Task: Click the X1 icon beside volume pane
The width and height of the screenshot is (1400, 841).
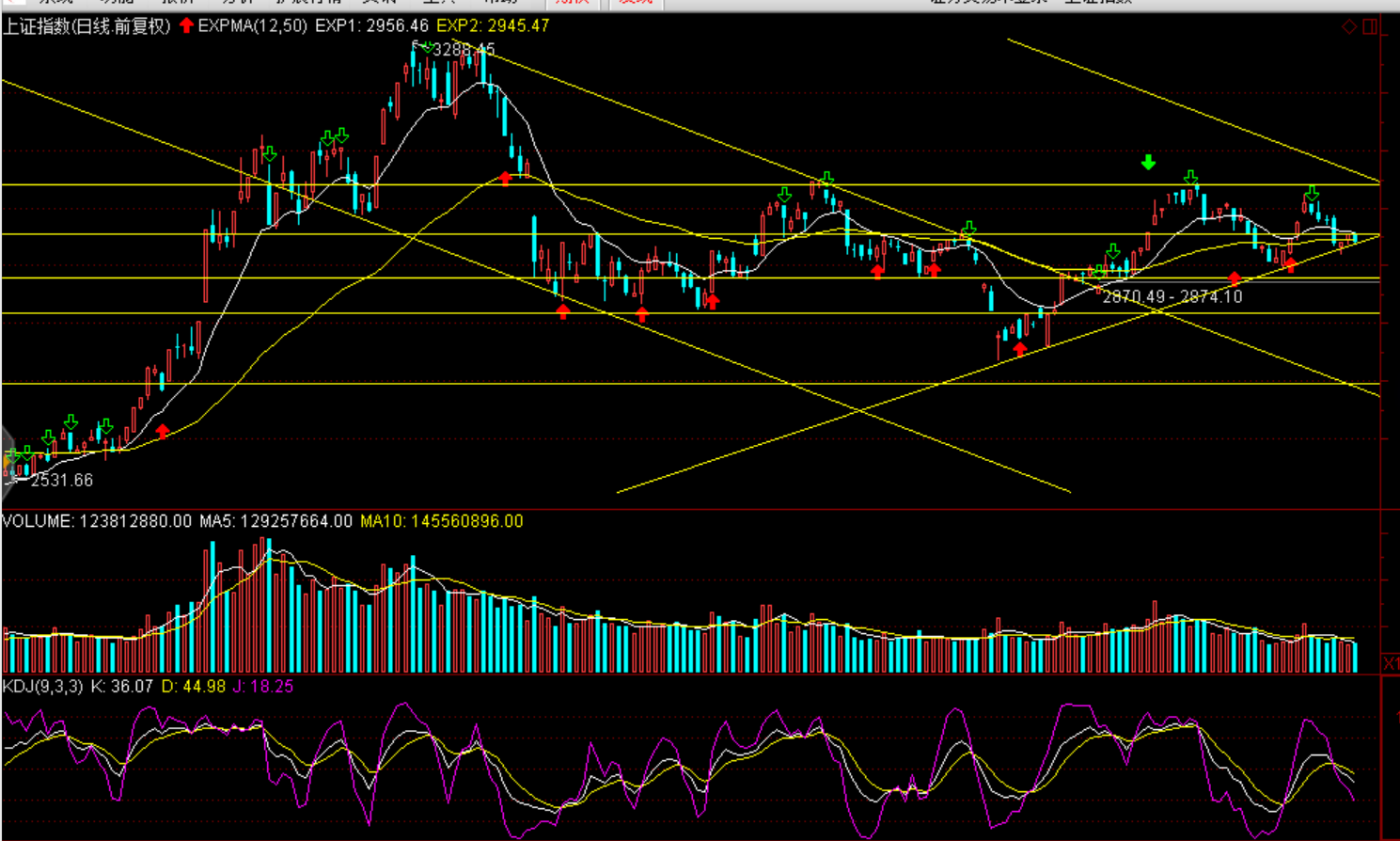Action: coord(1391,664)
